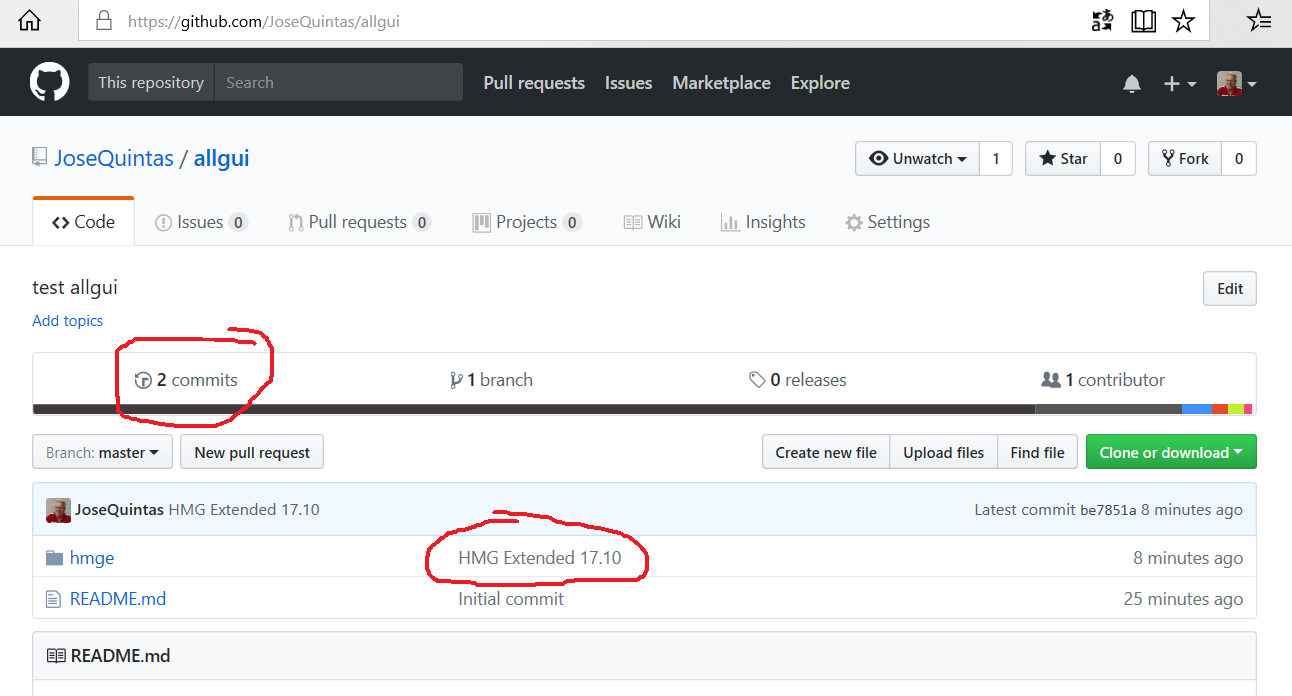Click the commit author avatar thumbnail
The image size is (1292, 696).
tap(58, 510)
